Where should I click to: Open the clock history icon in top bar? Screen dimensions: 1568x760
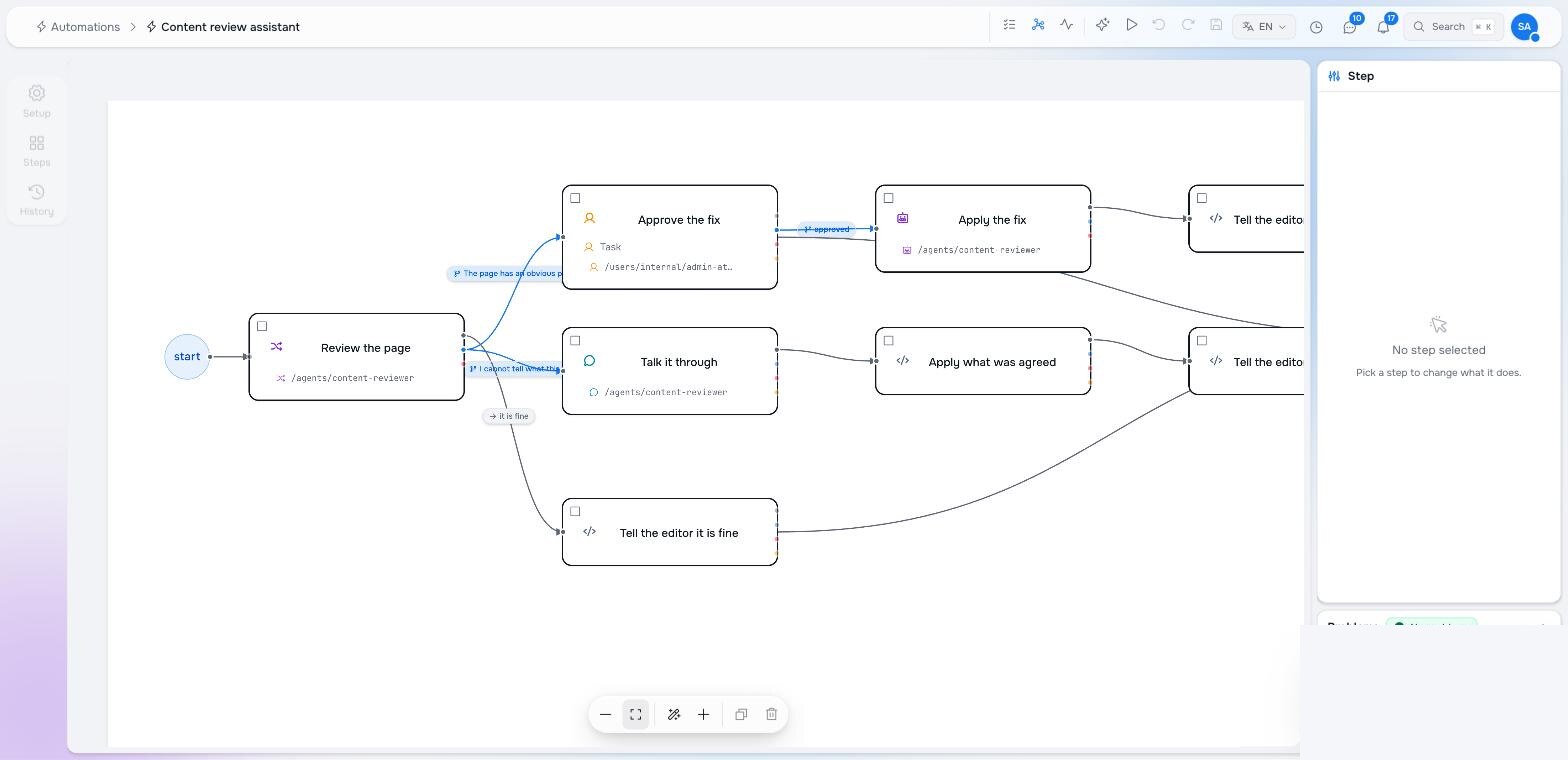click(x=1316, y=27)
